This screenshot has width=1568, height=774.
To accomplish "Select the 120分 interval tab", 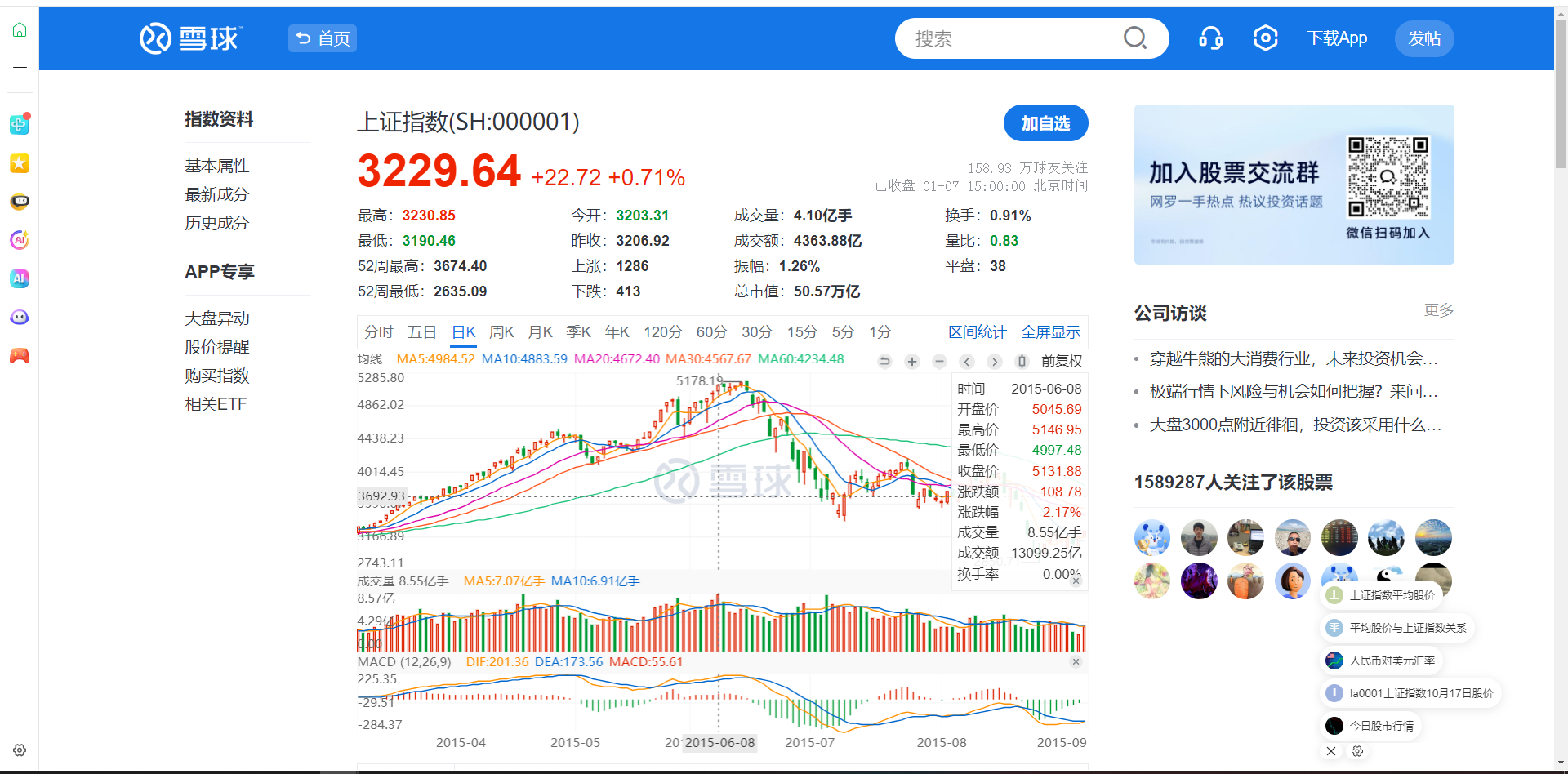I will coord(663,332).
